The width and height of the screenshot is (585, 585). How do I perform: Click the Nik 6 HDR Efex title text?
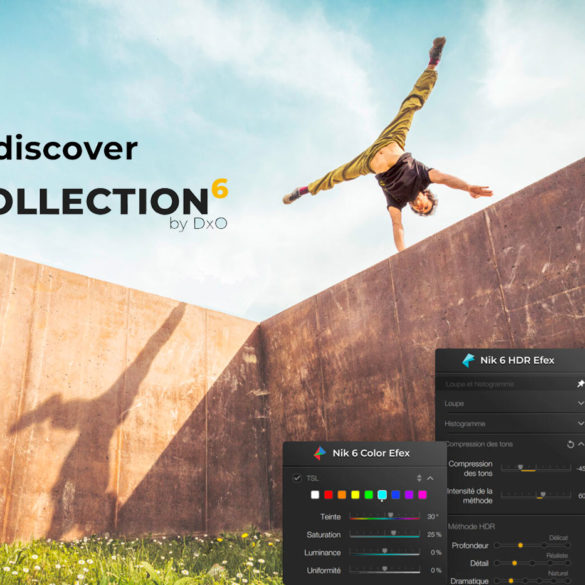click(517, 360)
